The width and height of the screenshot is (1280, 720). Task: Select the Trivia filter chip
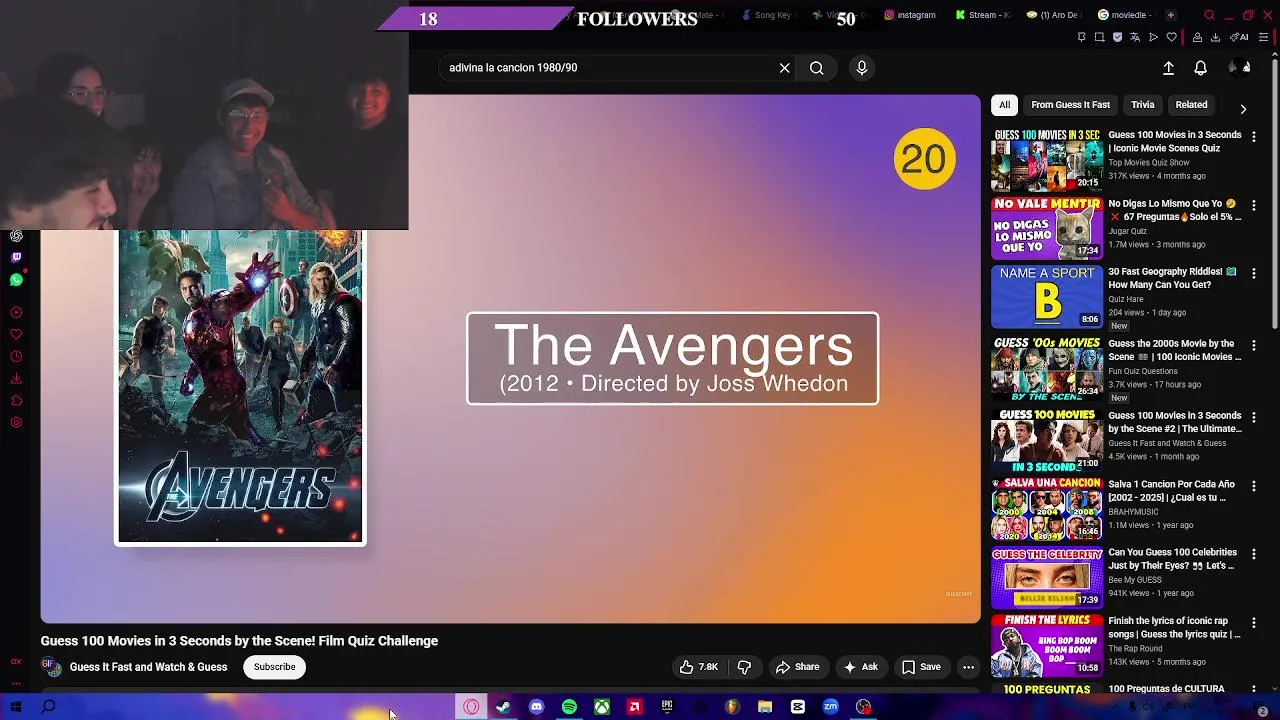[1142, 105]
